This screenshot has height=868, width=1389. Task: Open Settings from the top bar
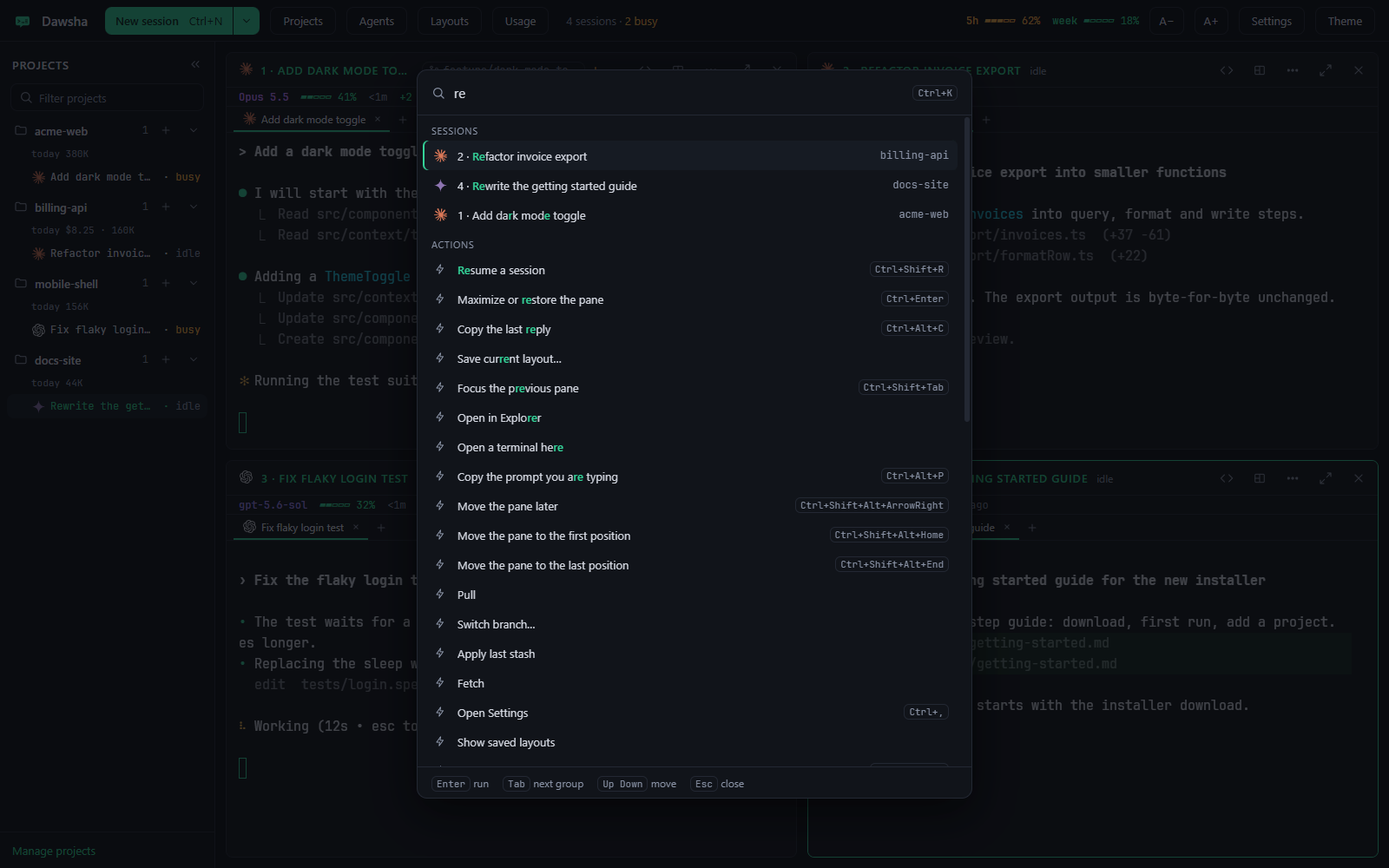pos(1272,21)
